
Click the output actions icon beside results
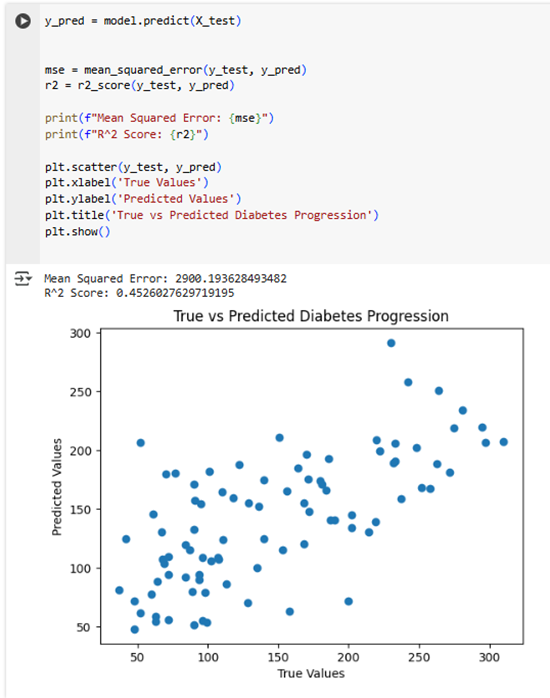tap(23, 279)
